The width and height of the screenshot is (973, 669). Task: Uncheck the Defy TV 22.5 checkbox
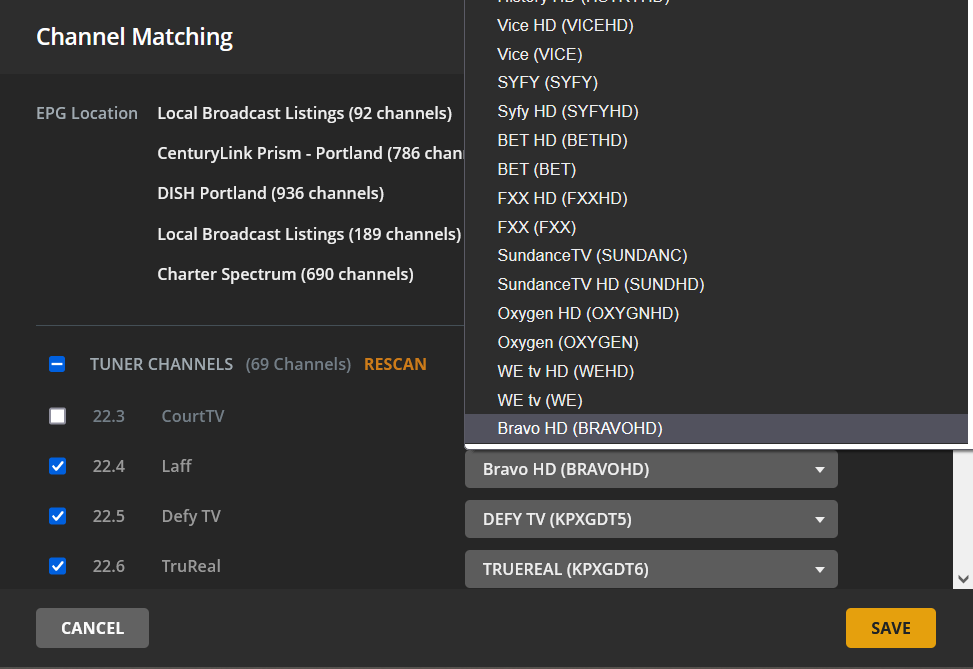tap(58, 516)
